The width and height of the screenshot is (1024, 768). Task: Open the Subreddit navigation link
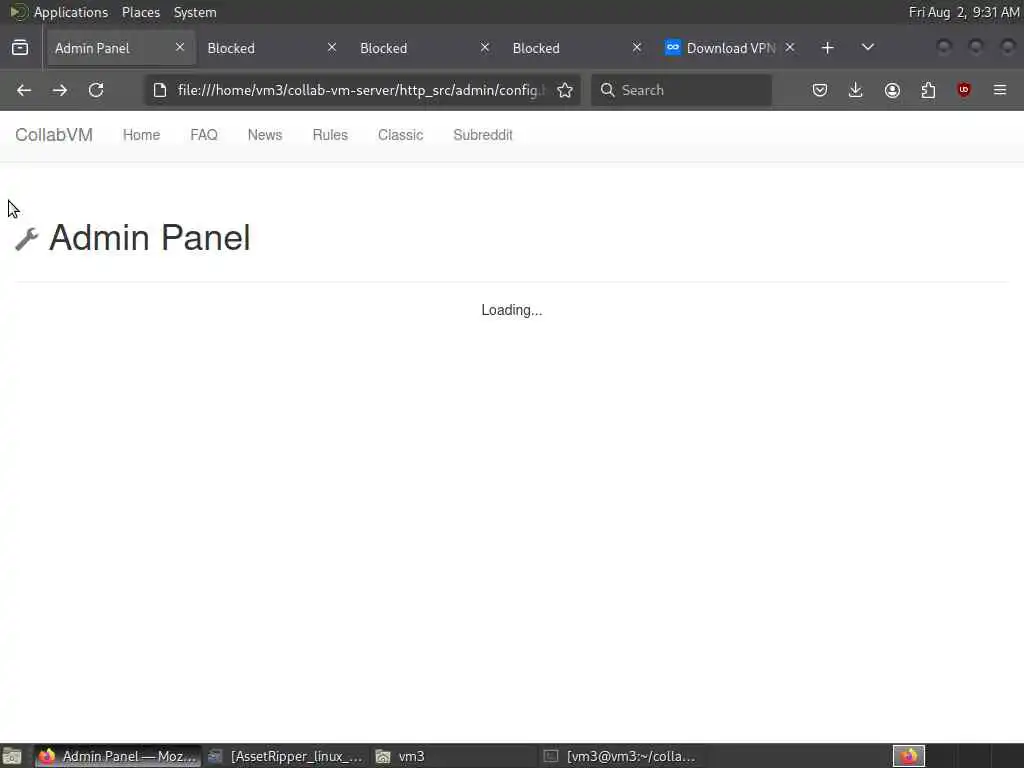click(x=483, y=135)
